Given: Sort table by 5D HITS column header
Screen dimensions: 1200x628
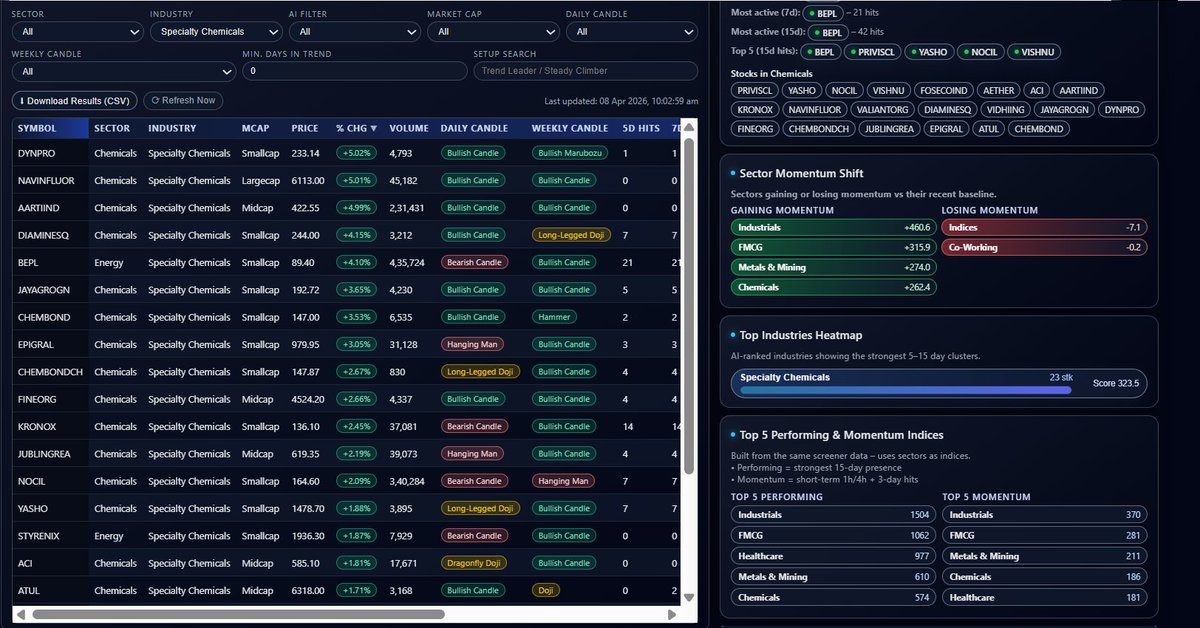Looking at the screenshot, I should pos(641,128).
